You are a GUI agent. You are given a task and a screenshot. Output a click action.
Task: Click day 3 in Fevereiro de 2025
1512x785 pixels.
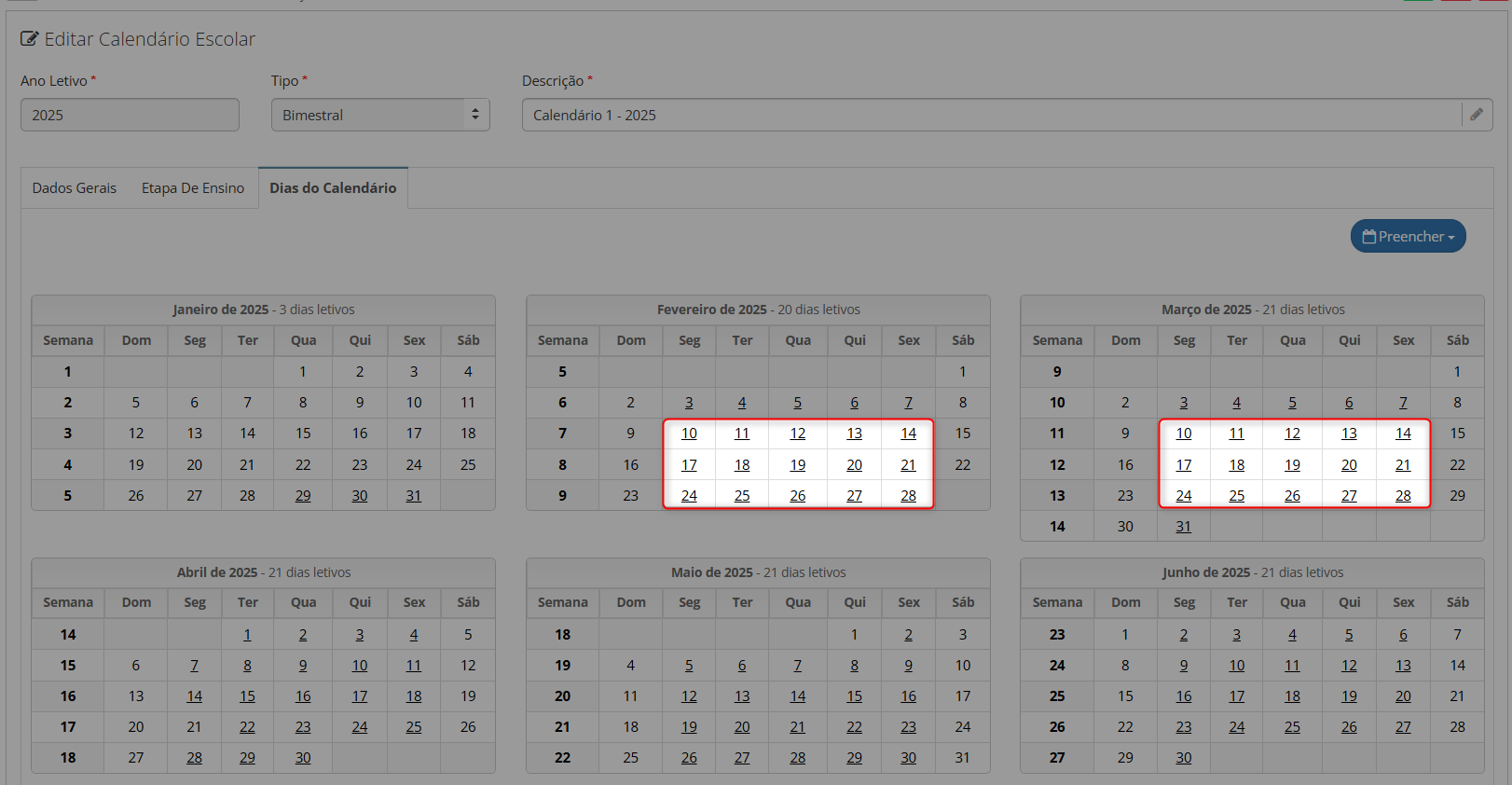[x=689, y=403]
